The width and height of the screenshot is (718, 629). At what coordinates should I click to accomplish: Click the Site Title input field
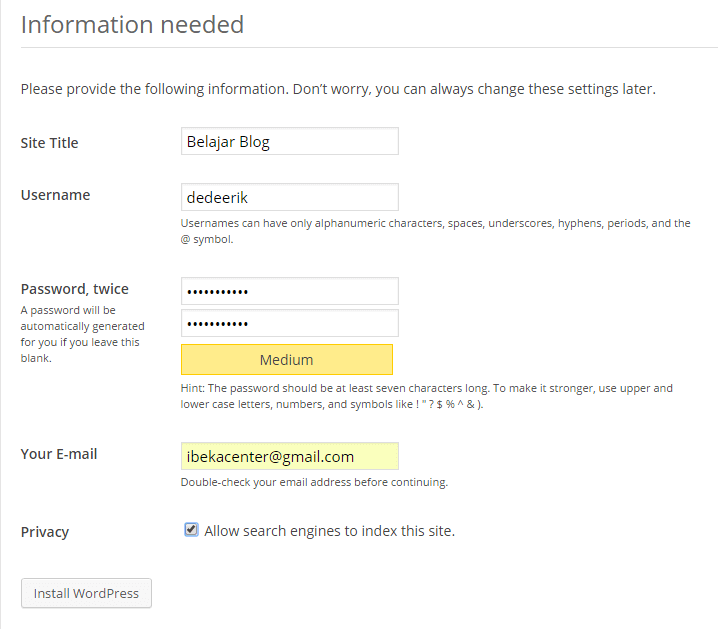[x=289, y=141]
